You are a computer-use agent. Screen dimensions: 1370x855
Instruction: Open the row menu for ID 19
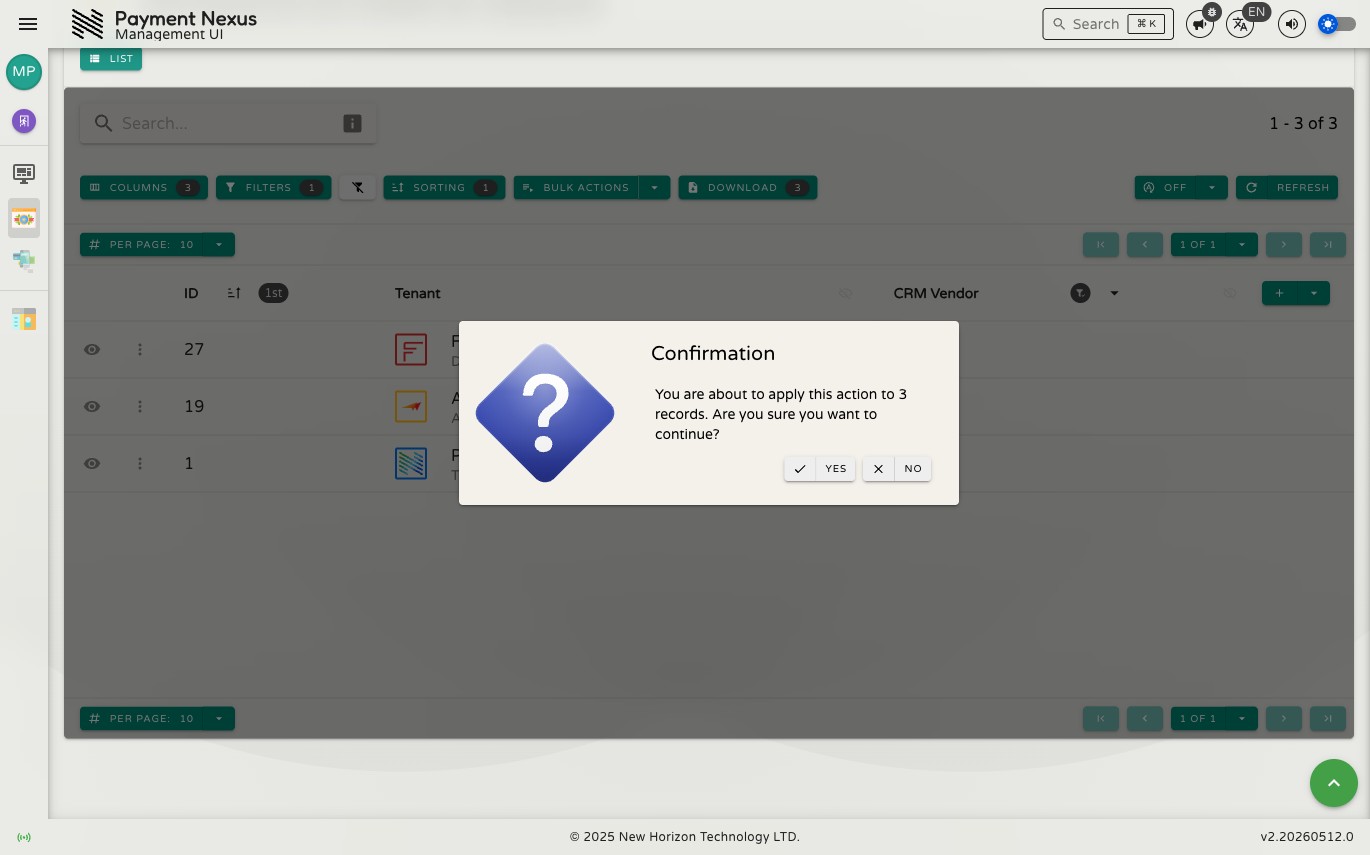point(140,406)
